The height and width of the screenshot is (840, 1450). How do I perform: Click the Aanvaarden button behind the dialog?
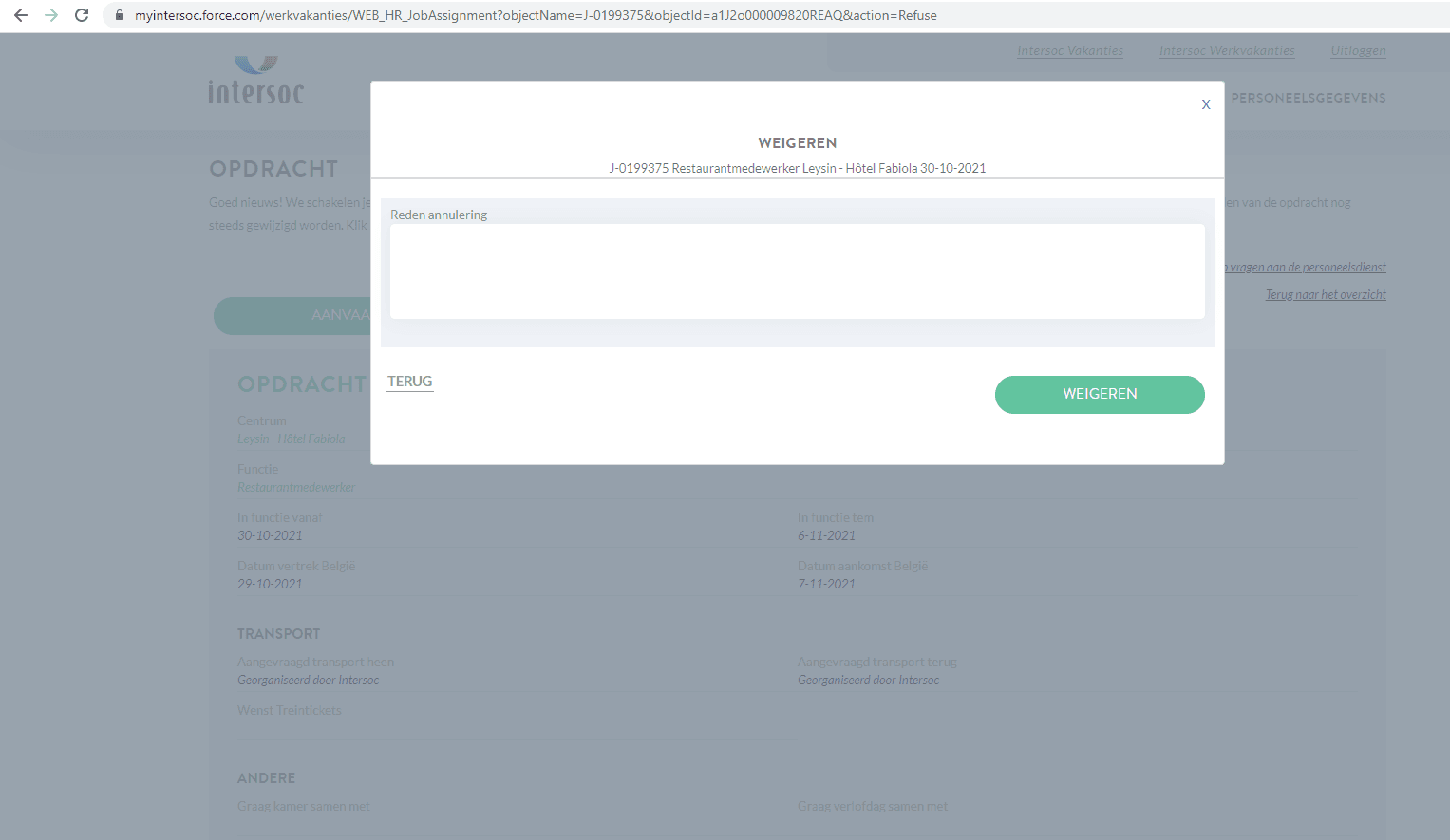coord(292,316)
